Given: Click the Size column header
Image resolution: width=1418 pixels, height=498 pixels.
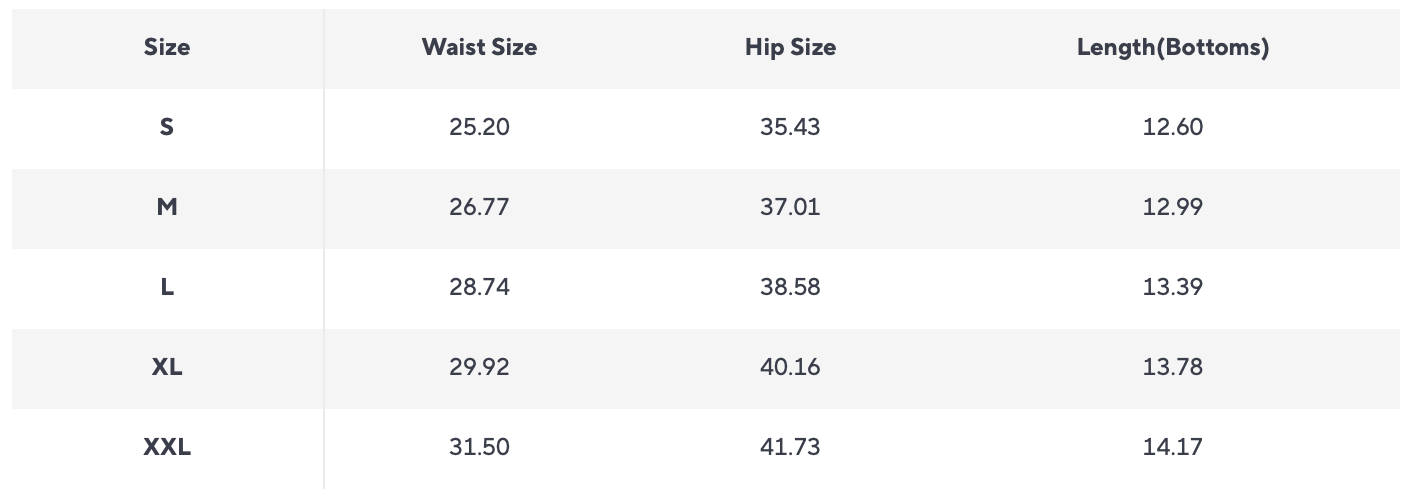Looking at the screenshot, I should [167, 47].
